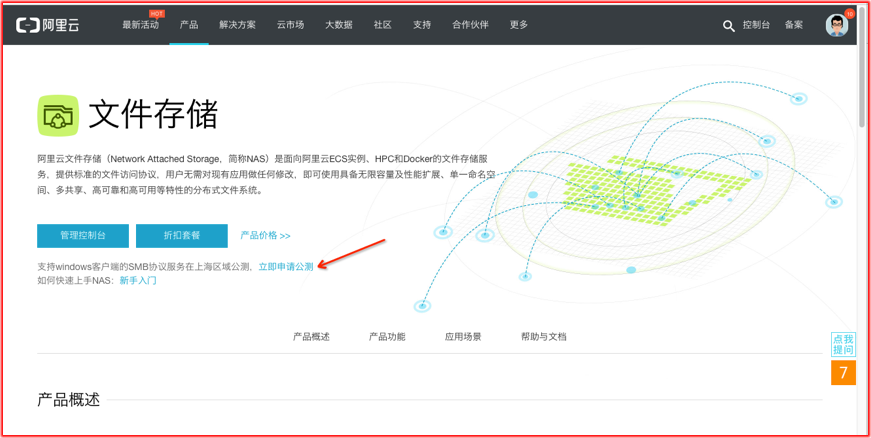Screen dimensions: 871x438
Task: Switch to the 帮助与文档 tab
Action: pos(544,337)
